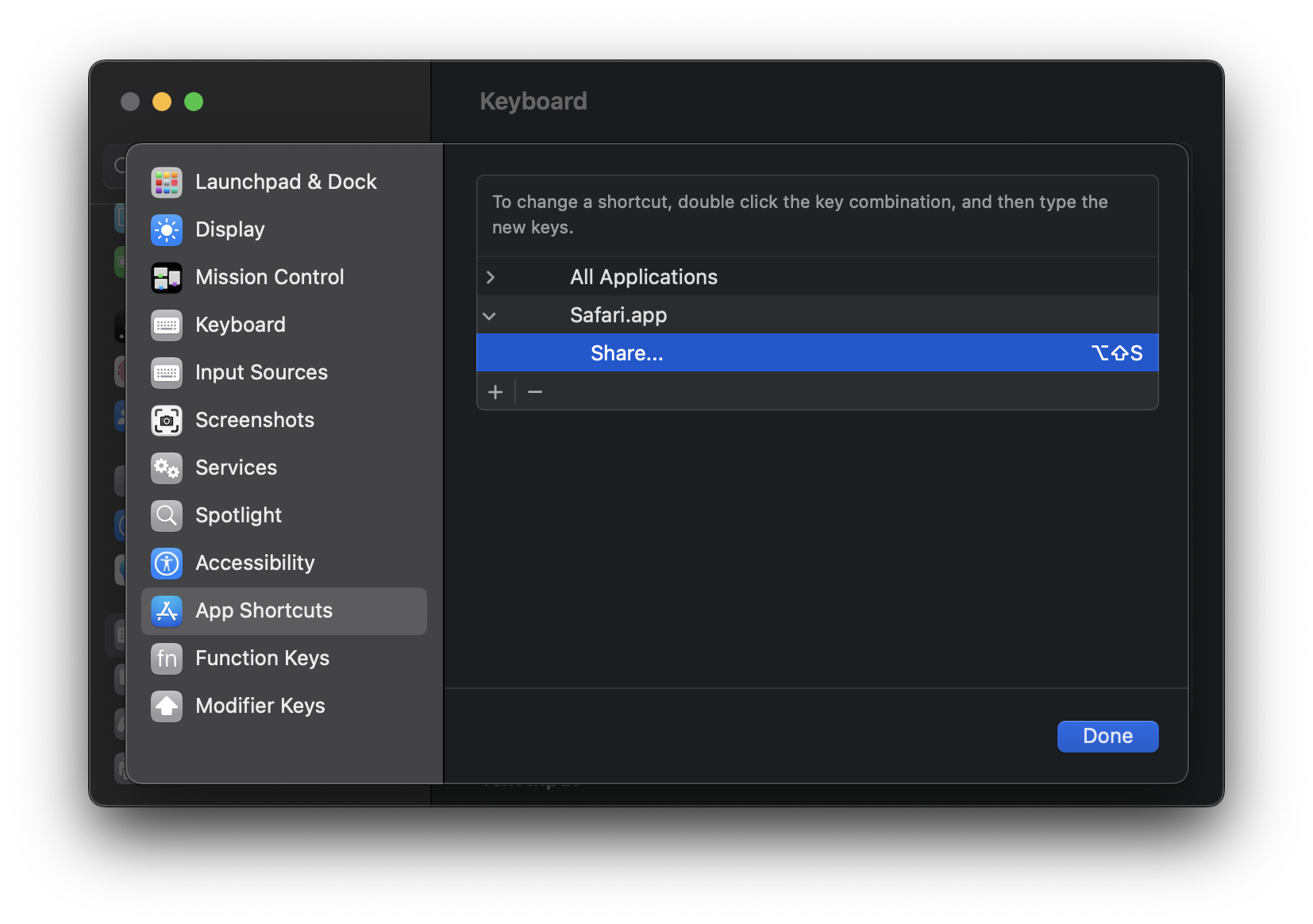Click the App Shortcuts icon
Image resolution: width=1313 pixels, height=924 pixels.
click(167, 610)
